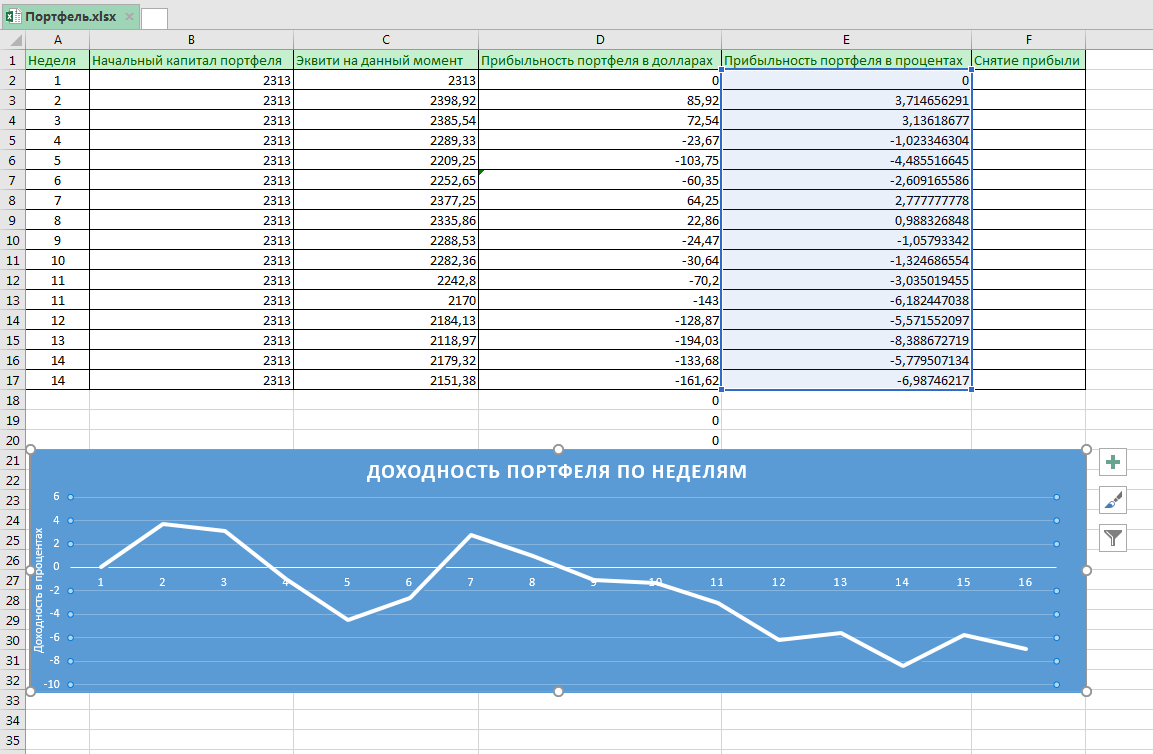
Task: Click the vertical axis title Доходность в процентах
Action: point(39,590)
